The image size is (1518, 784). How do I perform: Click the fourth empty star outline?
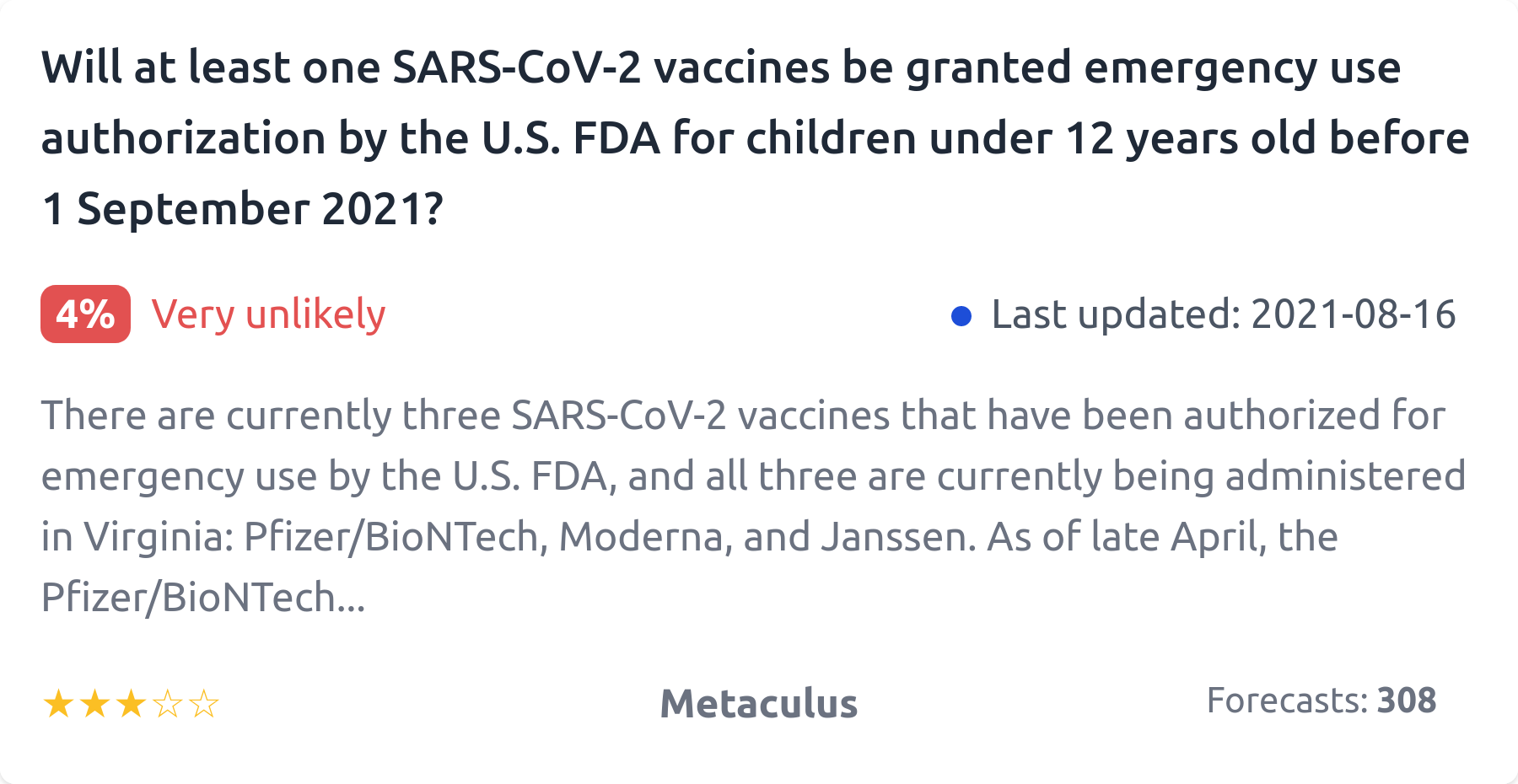(168, 704)
